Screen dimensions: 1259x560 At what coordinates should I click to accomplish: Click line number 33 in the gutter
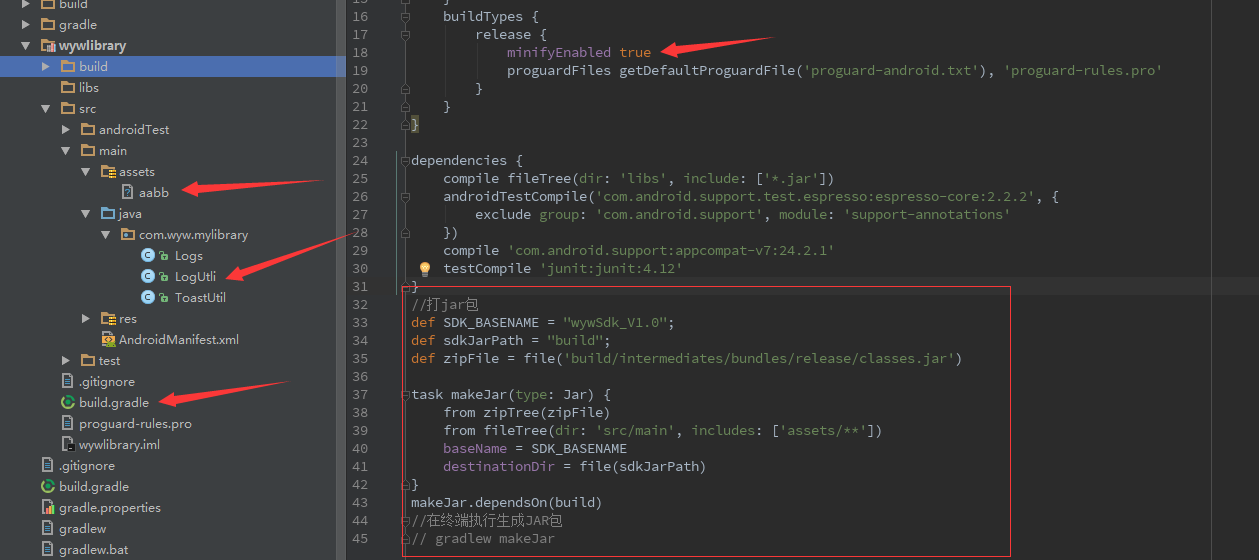360,322
